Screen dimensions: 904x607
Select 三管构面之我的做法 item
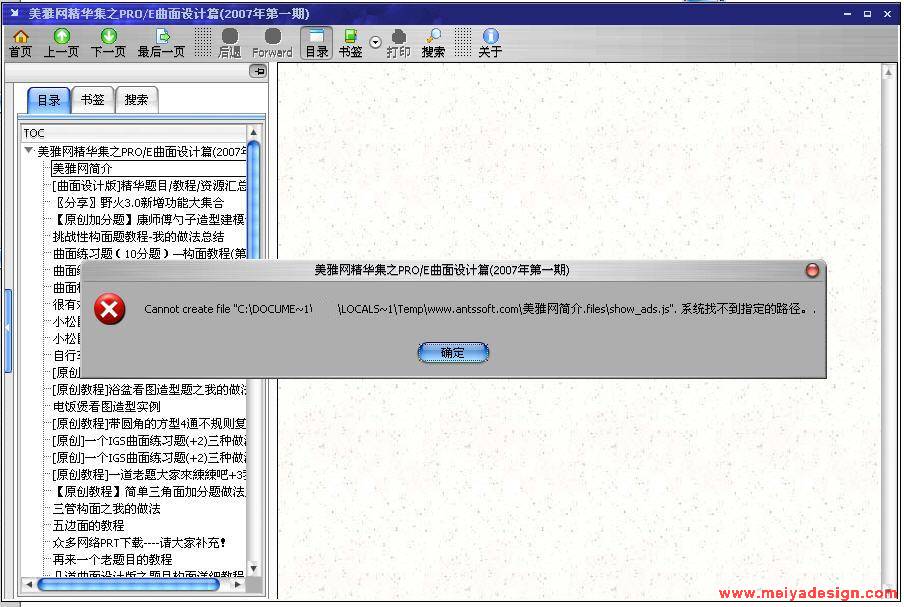tap(107, 508)
